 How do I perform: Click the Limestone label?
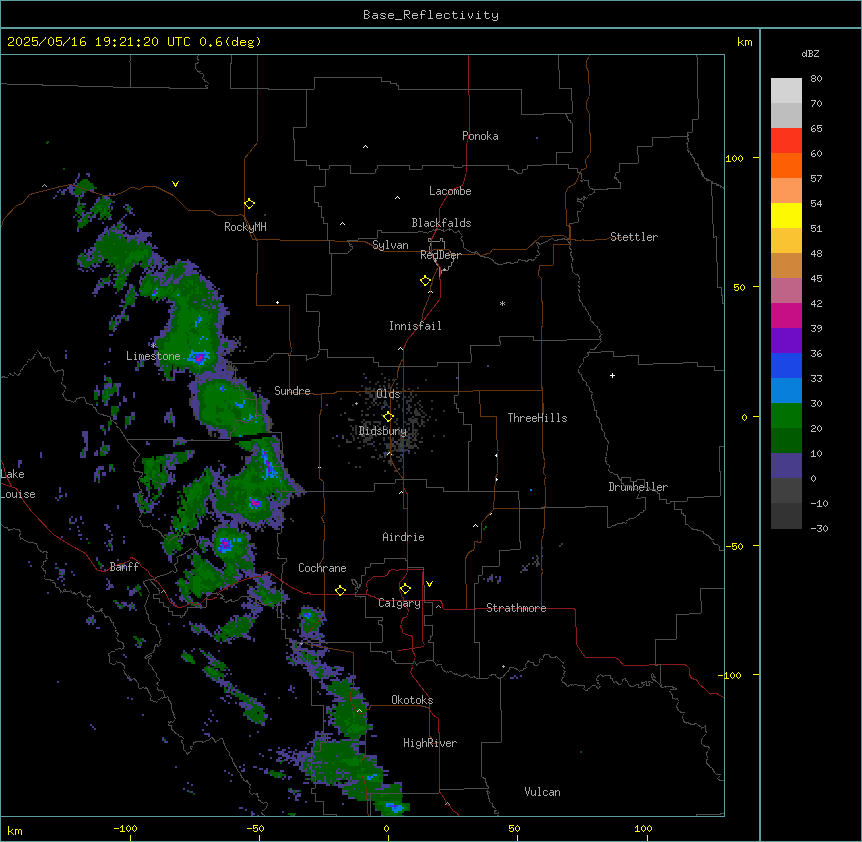point(153,356)
